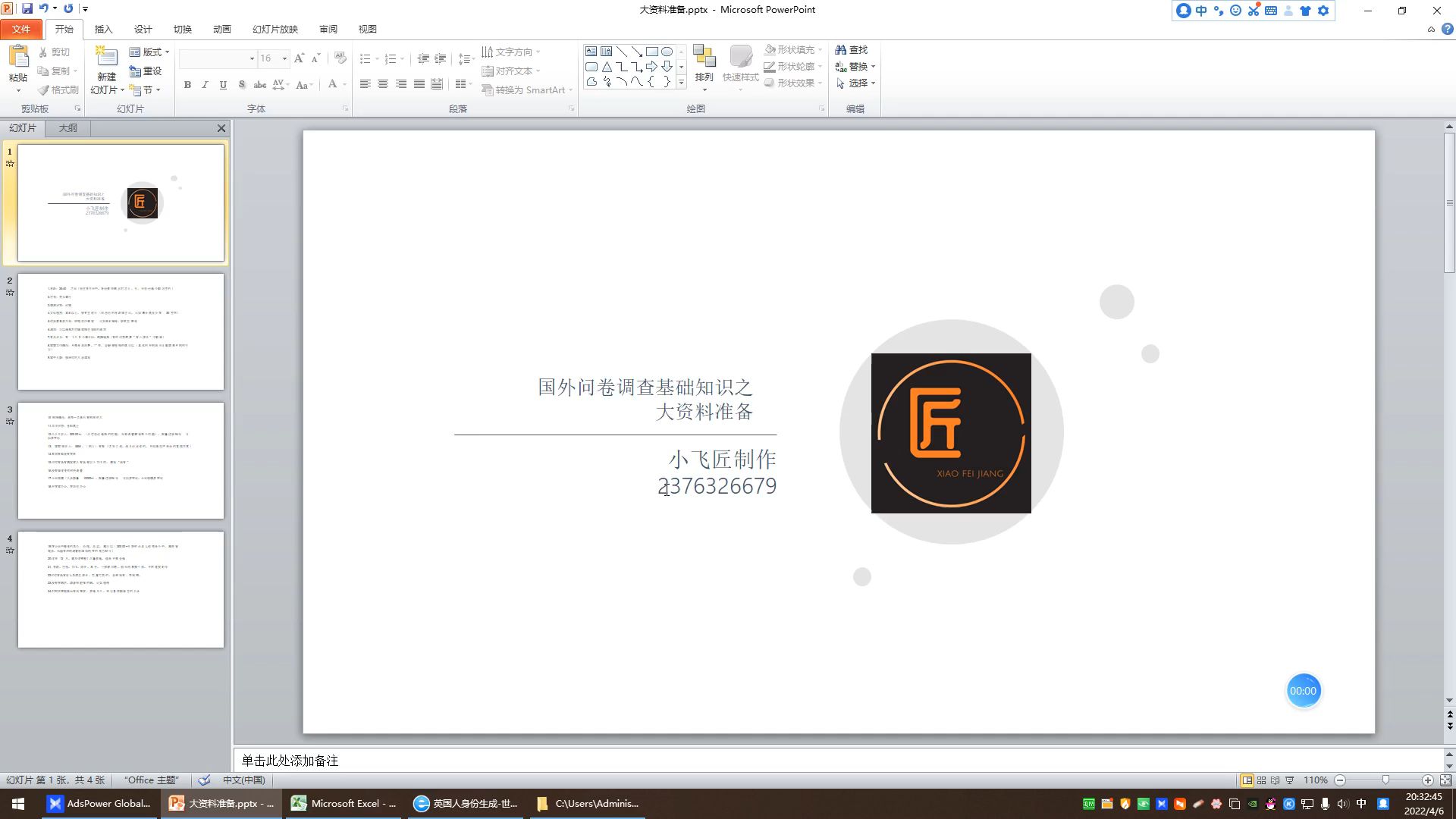The height and width of the screenshot is (819, 1456).
Task: Adjust the zoom slider handle
Action: tap(1385, 780)
